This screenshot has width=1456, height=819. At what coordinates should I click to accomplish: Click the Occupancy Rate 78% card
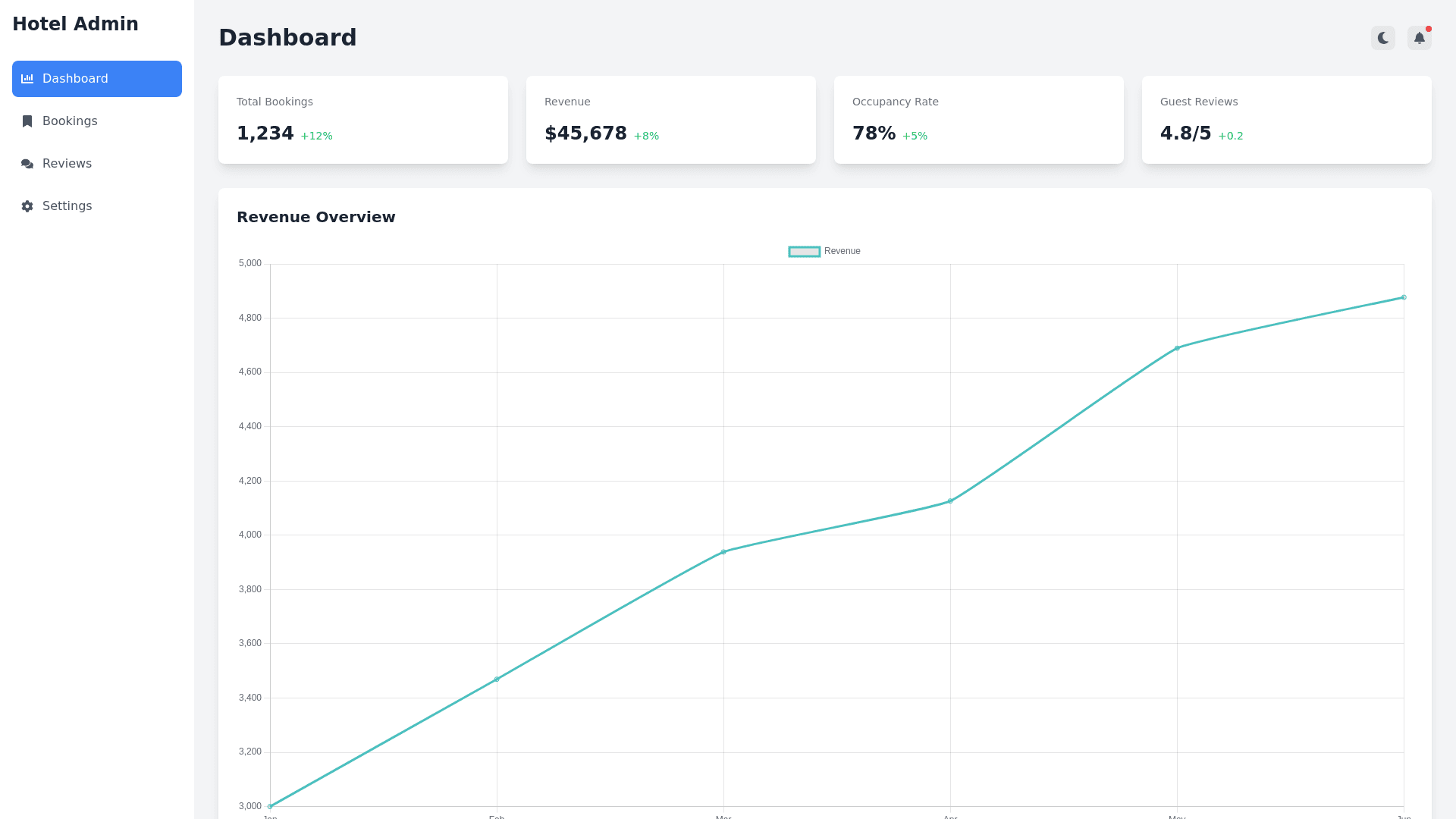(x=978, y=120)
